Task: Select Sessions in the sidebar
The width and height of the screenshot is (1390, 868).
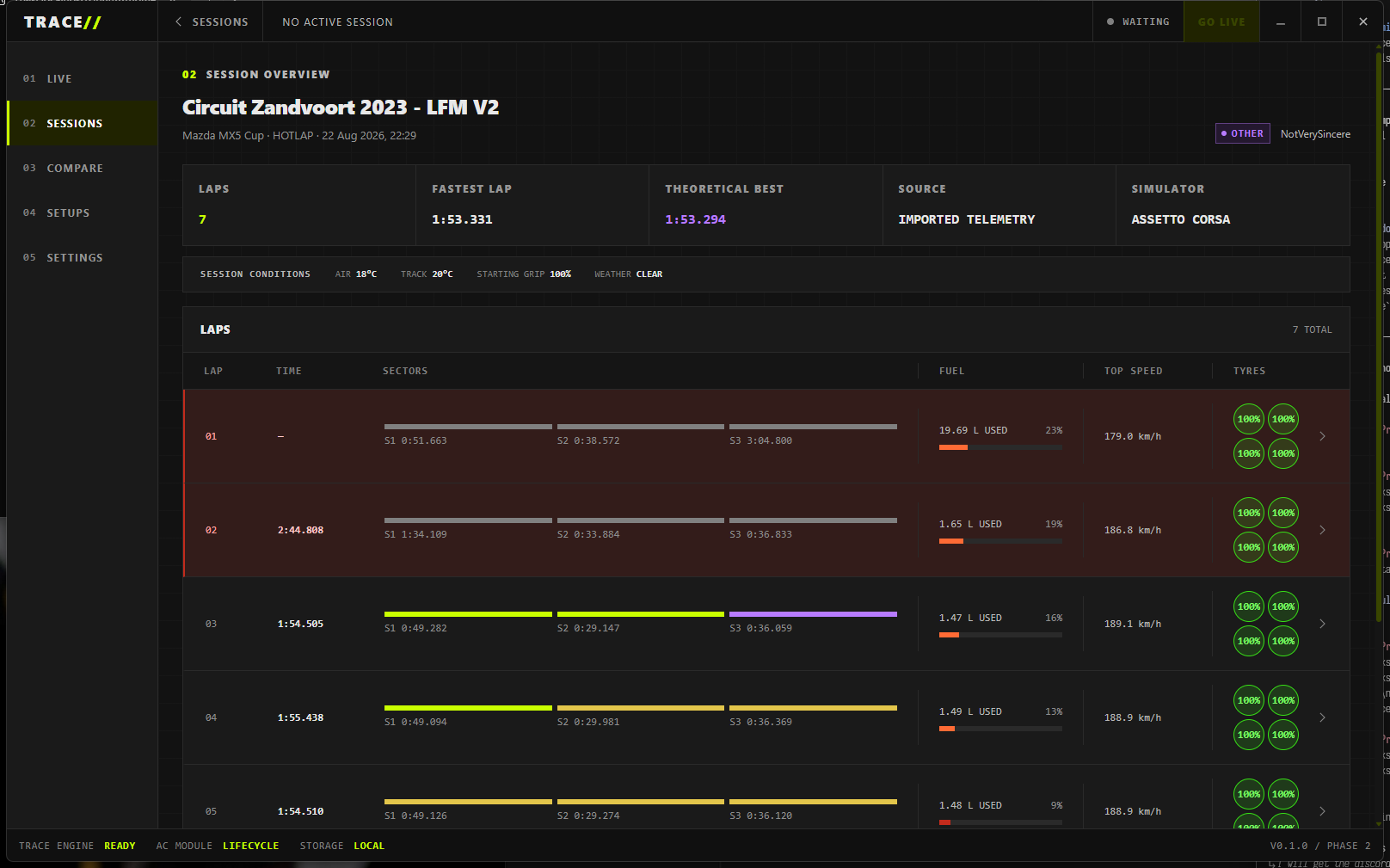Action: pyautogui.click(x=82, y=123)
